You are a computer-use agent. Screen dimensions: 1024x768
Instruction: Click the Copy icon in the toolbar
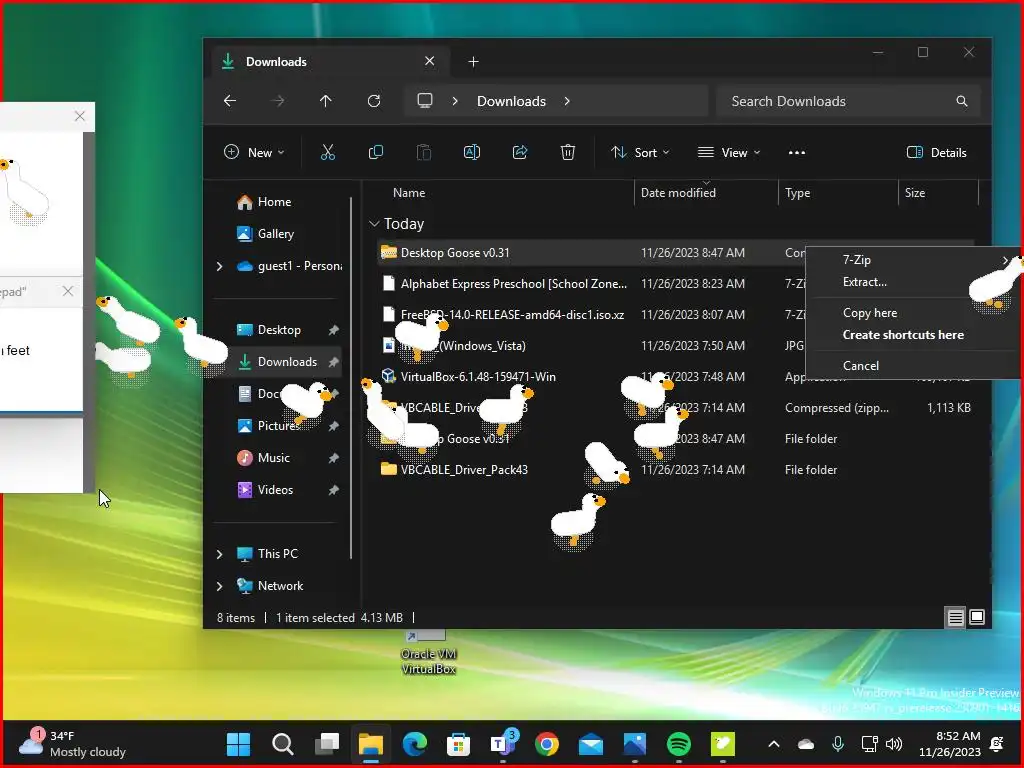click(x=376, y=153)
